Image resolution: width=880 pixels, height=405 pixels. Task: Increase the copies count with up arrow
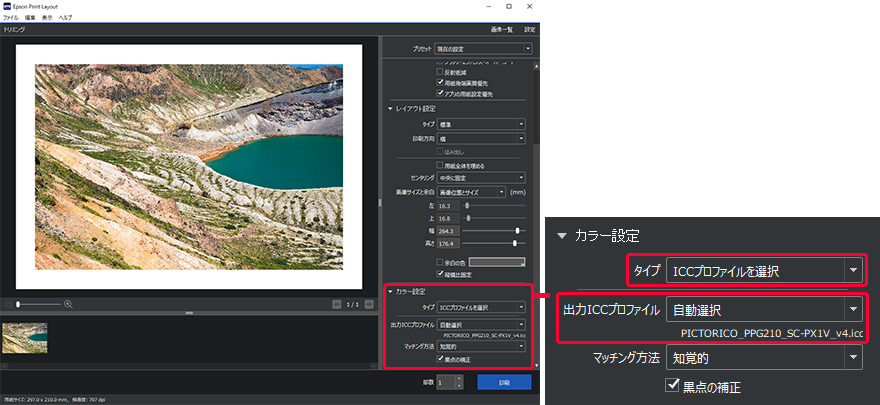coord(460,378)
